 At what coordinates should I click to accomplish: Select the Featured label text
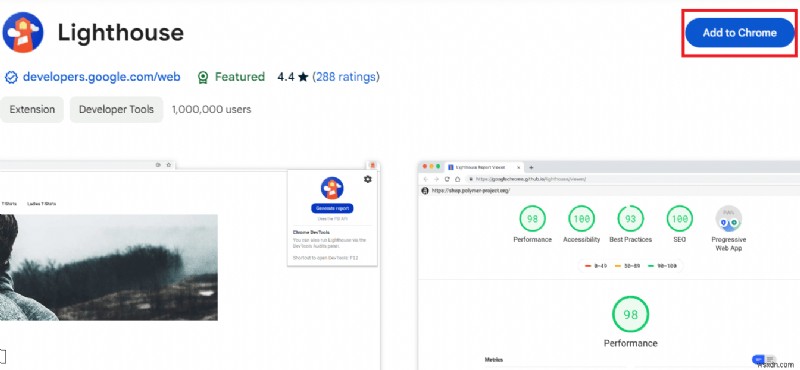[240, 77]
